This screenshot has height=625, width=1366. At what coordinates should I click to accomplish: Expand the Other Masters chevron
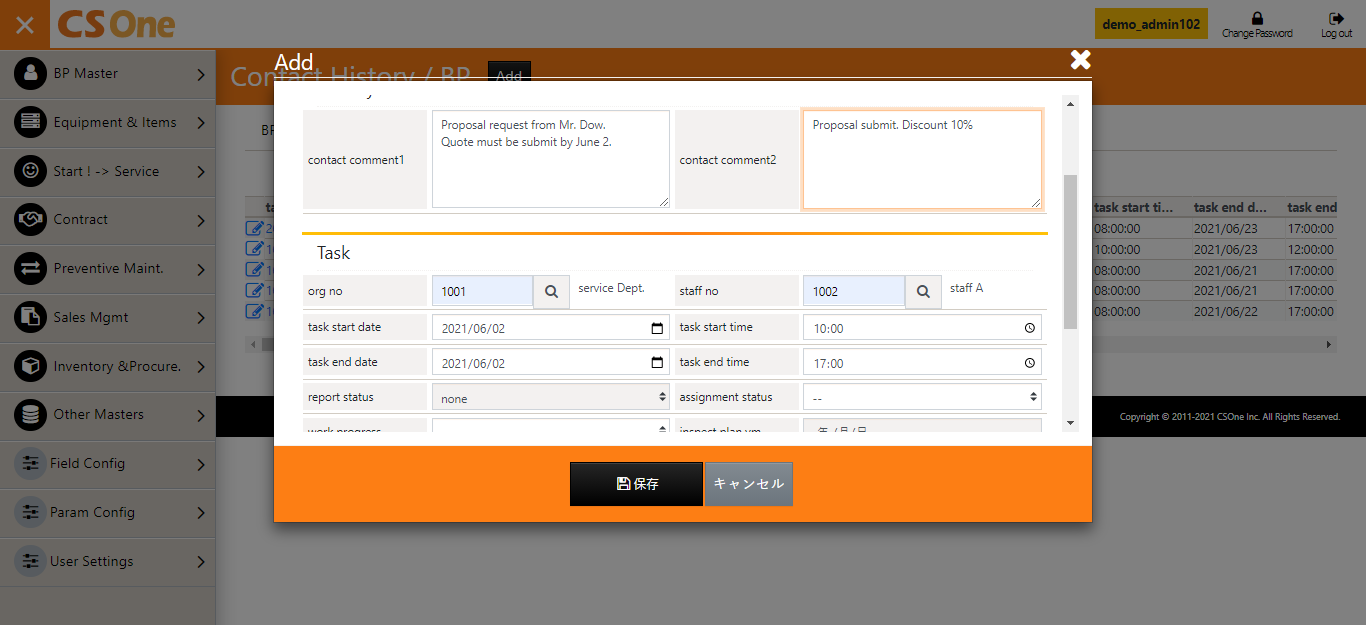tap(200, 415)
